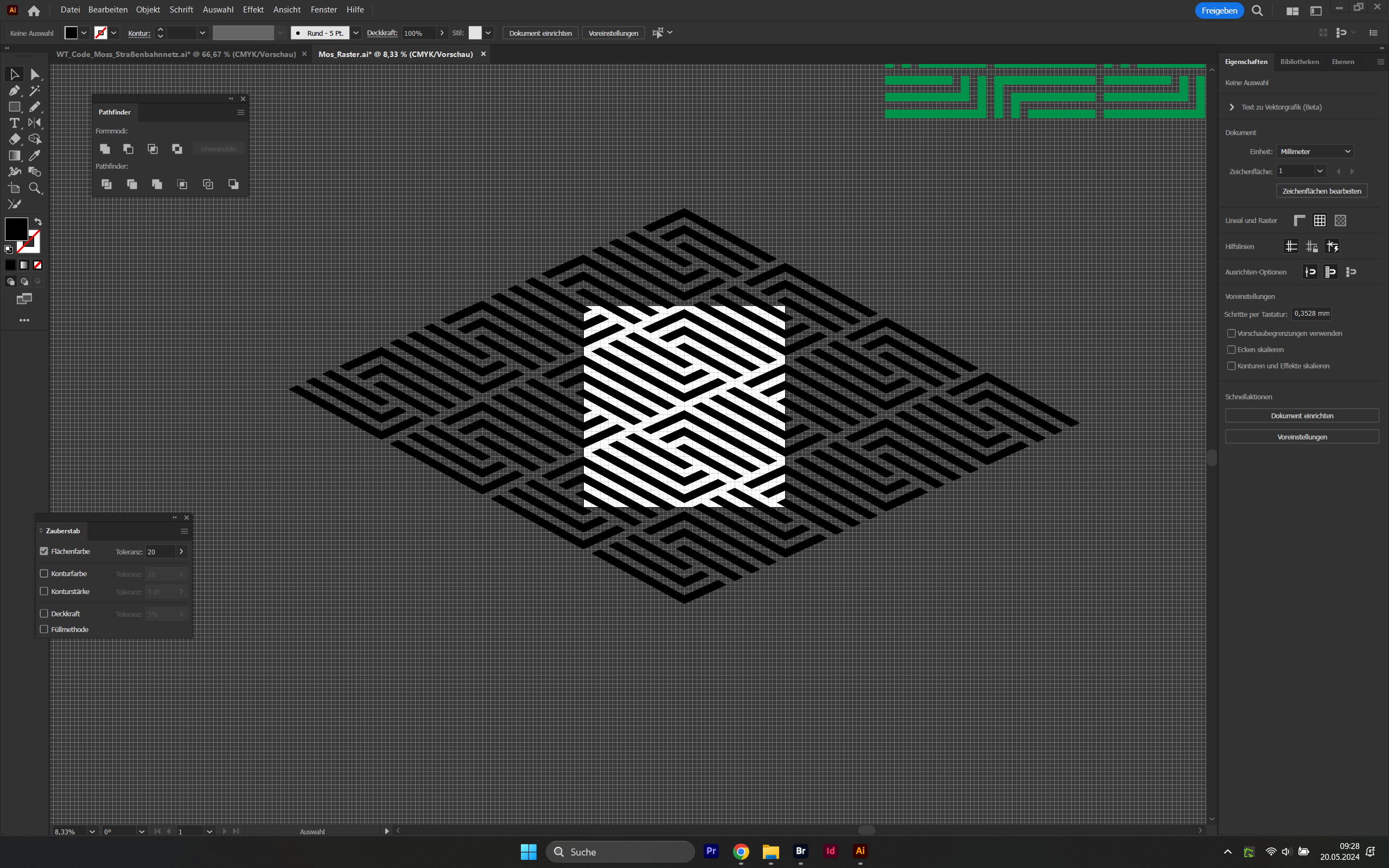Image resolution: width=1389 pixels, height=868 pixels.
Task: Select the Eraser tool
Action: click(14, 139)
